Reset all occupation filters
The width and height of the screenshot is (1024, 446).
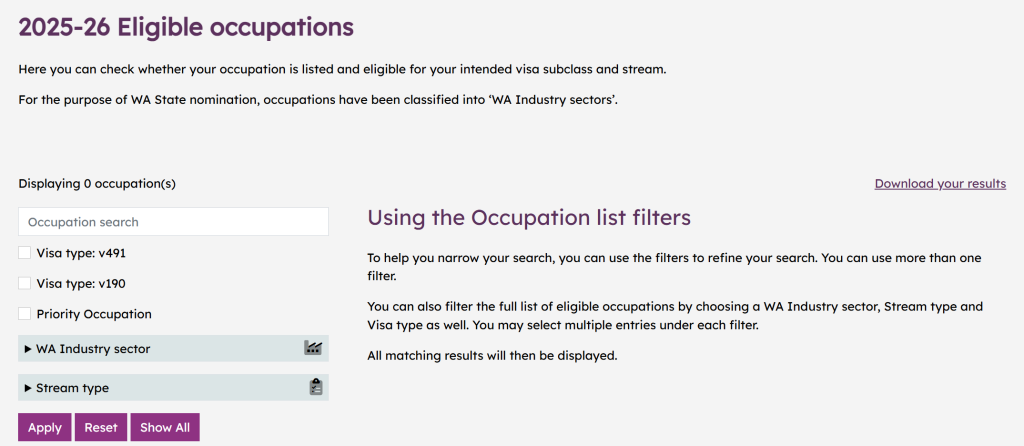(101, 427)
